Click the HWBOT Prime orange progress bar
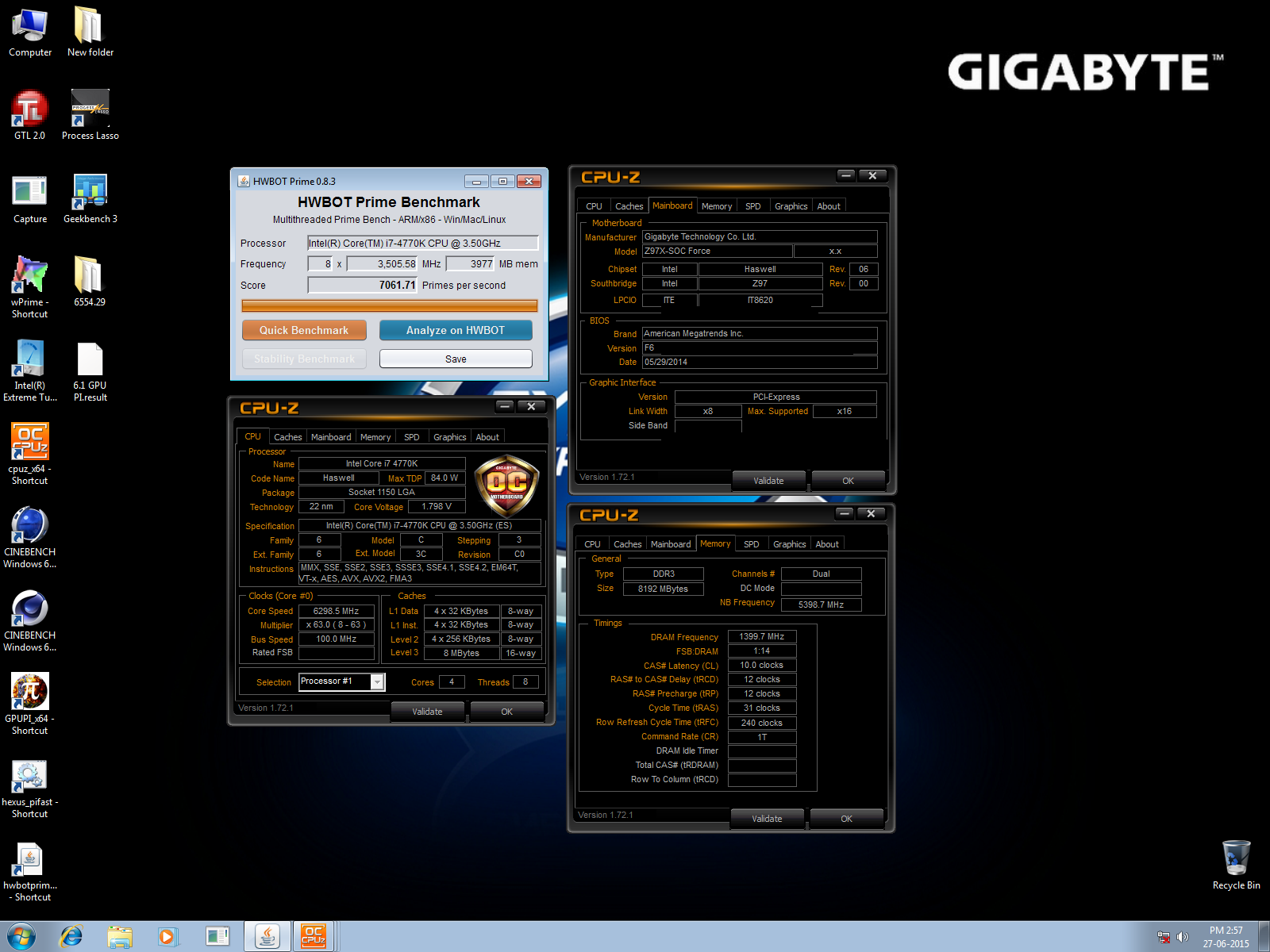Image resolution: width=1270 pixels, height=952 pixels. (x=390, y=306)
